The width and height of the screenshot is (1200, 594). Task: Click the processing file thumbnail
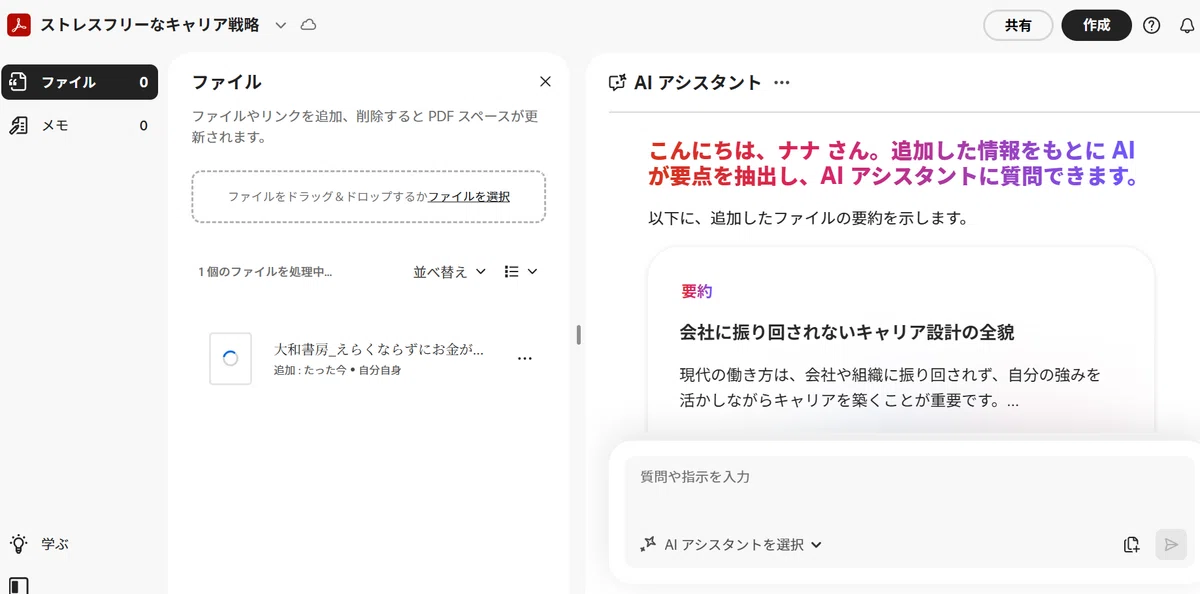[x=230, y=358]
